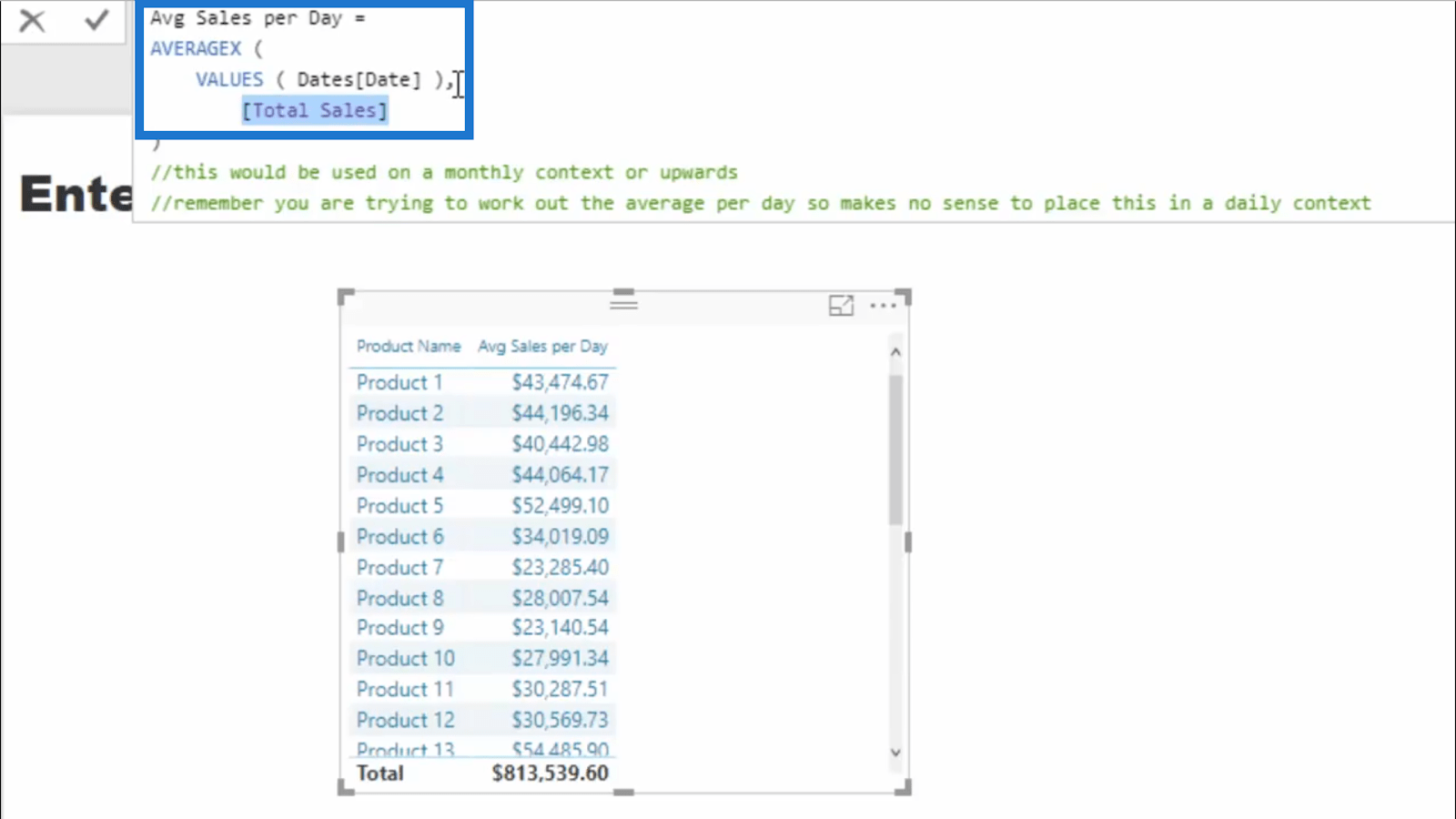
Task: Click scroll down arrow in table
Action: tap(895, 753)
